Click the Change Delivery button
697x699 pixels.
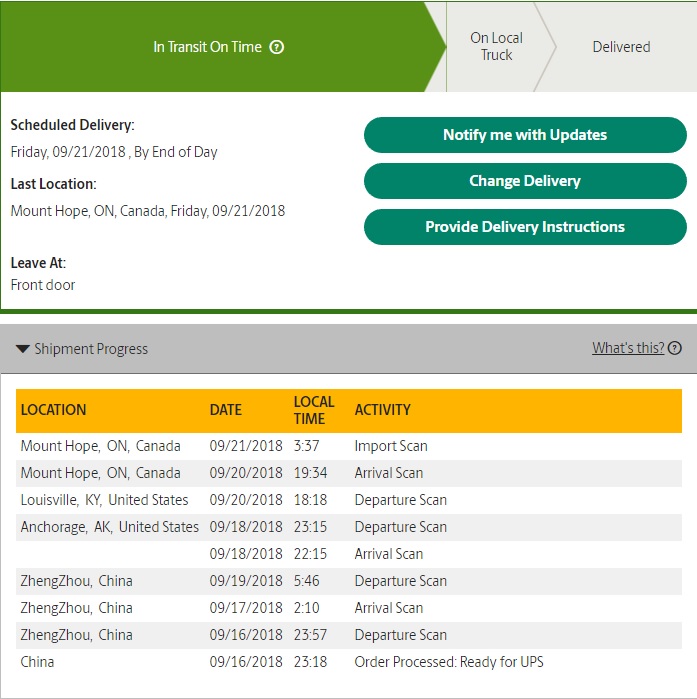[525, 181]
